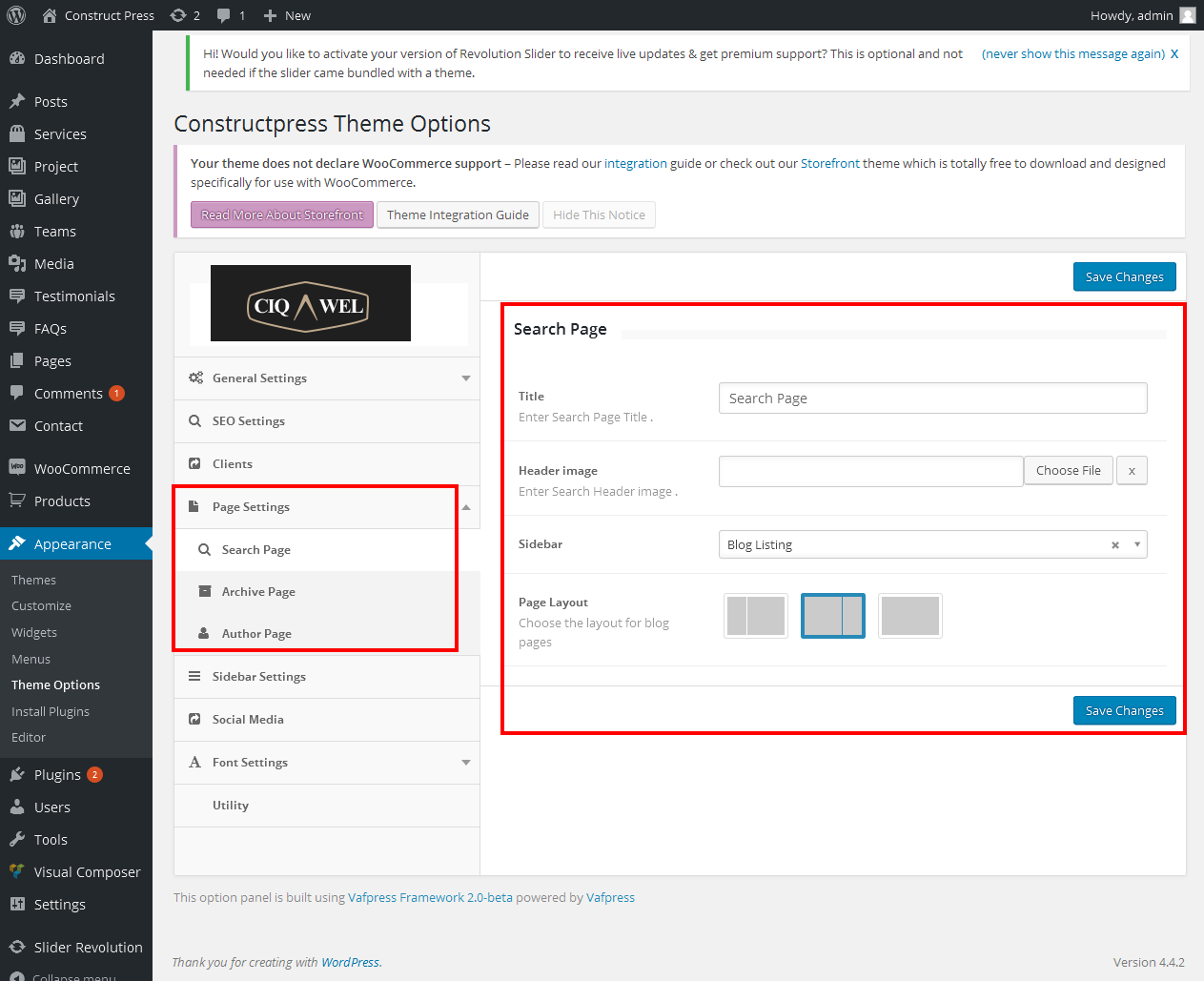Click the top Save Changes button

pos(1124,277)
